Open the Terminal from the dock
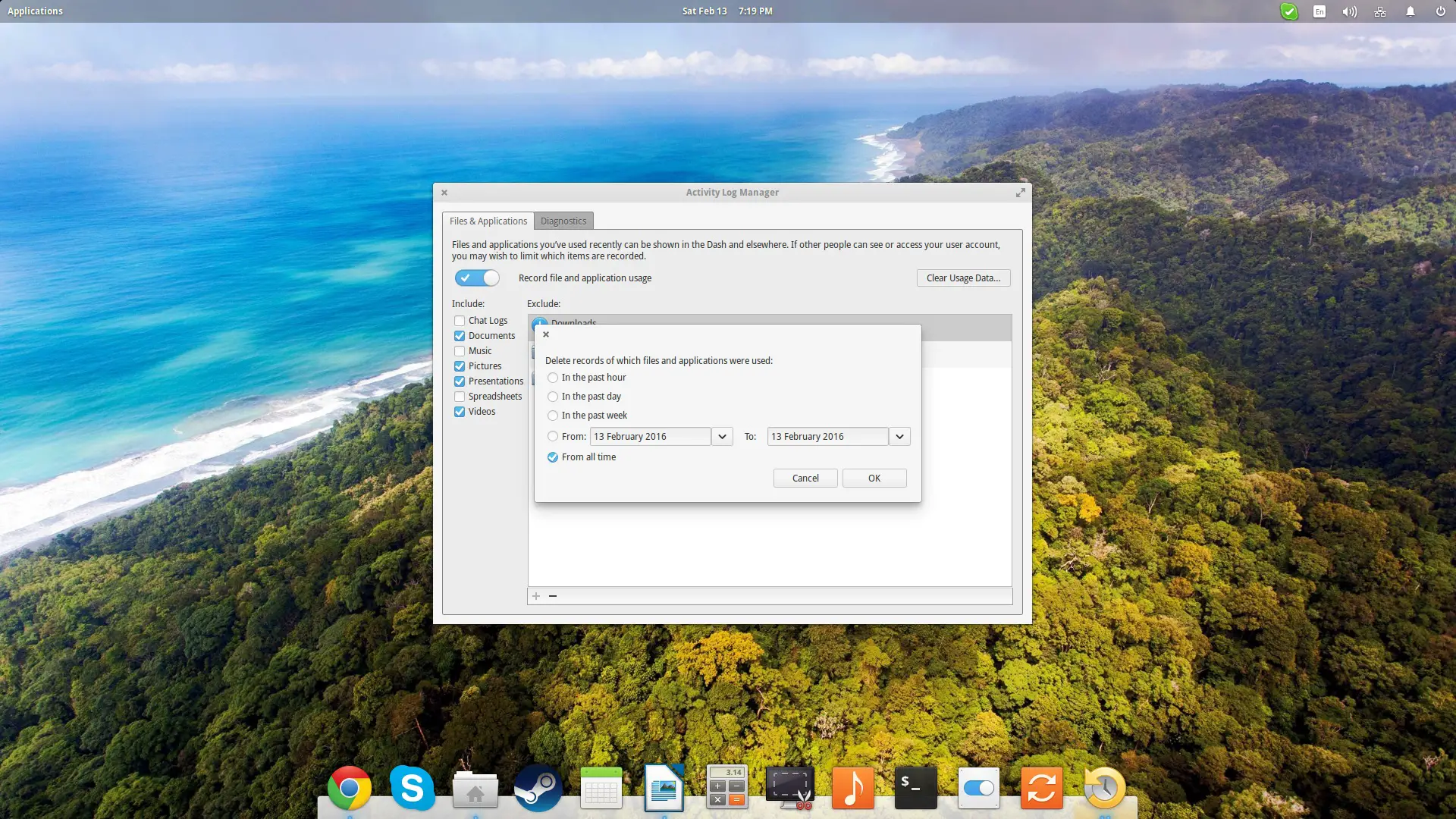Screen dimensions: 1456x819 [916, 788]
